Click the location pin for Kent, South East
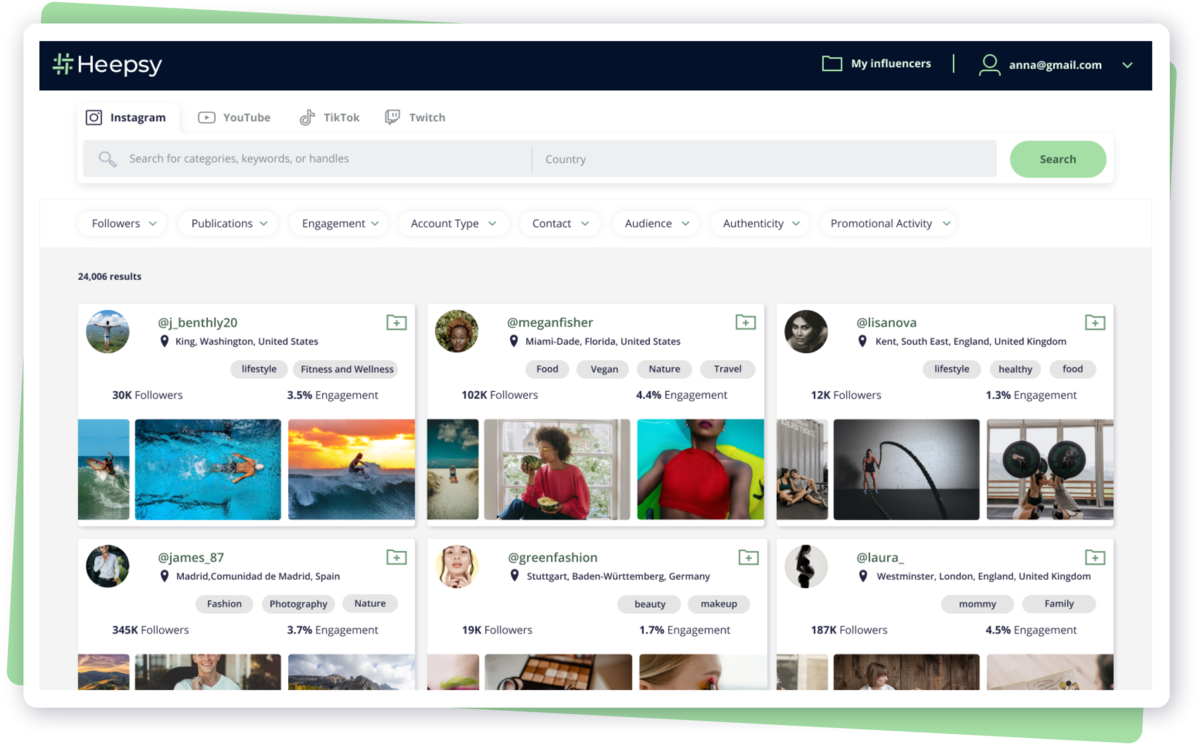Image resolution: width=1200 pixels, height=744 pixels. pyautogui.click(x=863, y=341)
